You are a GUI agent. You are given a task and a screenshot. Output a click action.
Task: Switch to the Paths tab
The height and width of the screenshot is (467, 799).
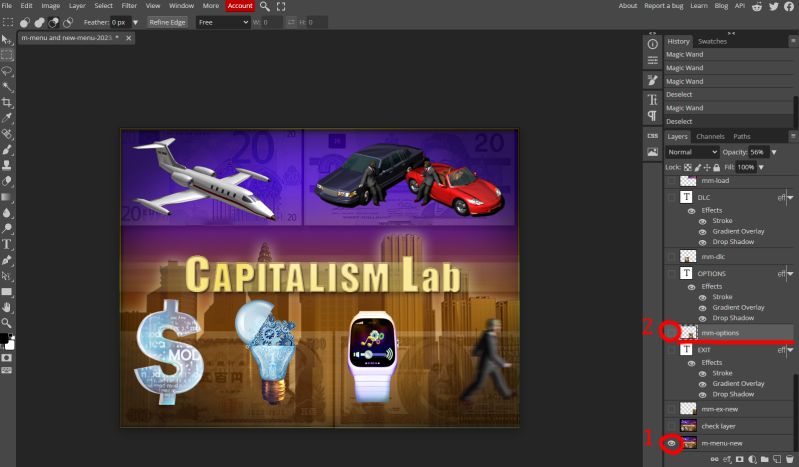point(742,137)
